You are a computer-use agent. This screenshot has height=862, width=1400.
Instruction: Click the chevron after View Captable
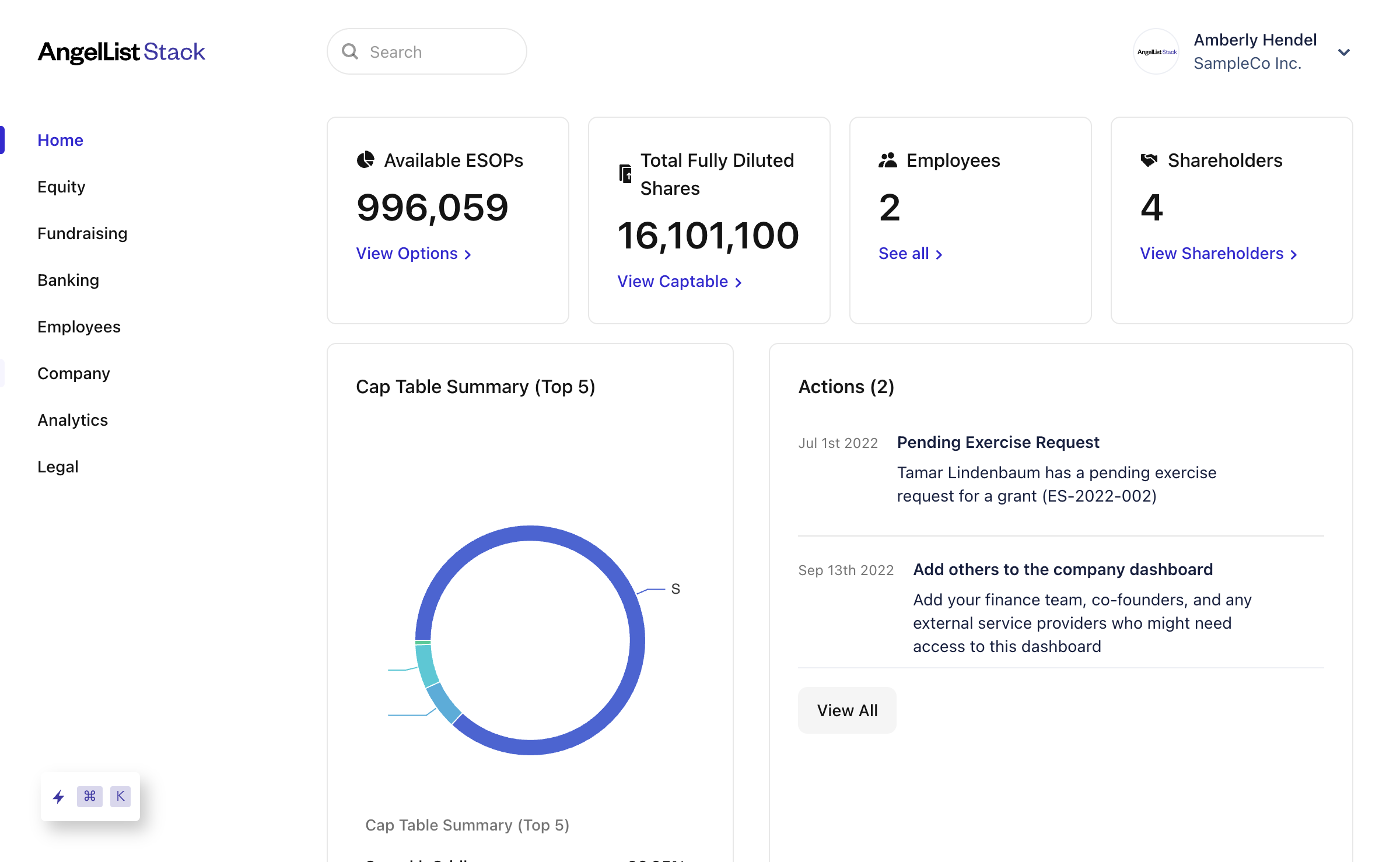click(x=738, y=282)
